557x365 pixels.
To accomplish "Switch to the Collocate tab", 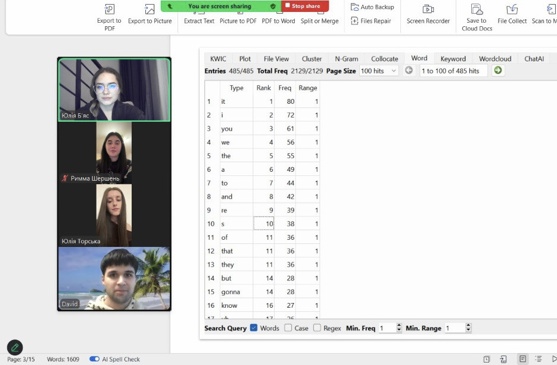I will (x=384, y=59).
